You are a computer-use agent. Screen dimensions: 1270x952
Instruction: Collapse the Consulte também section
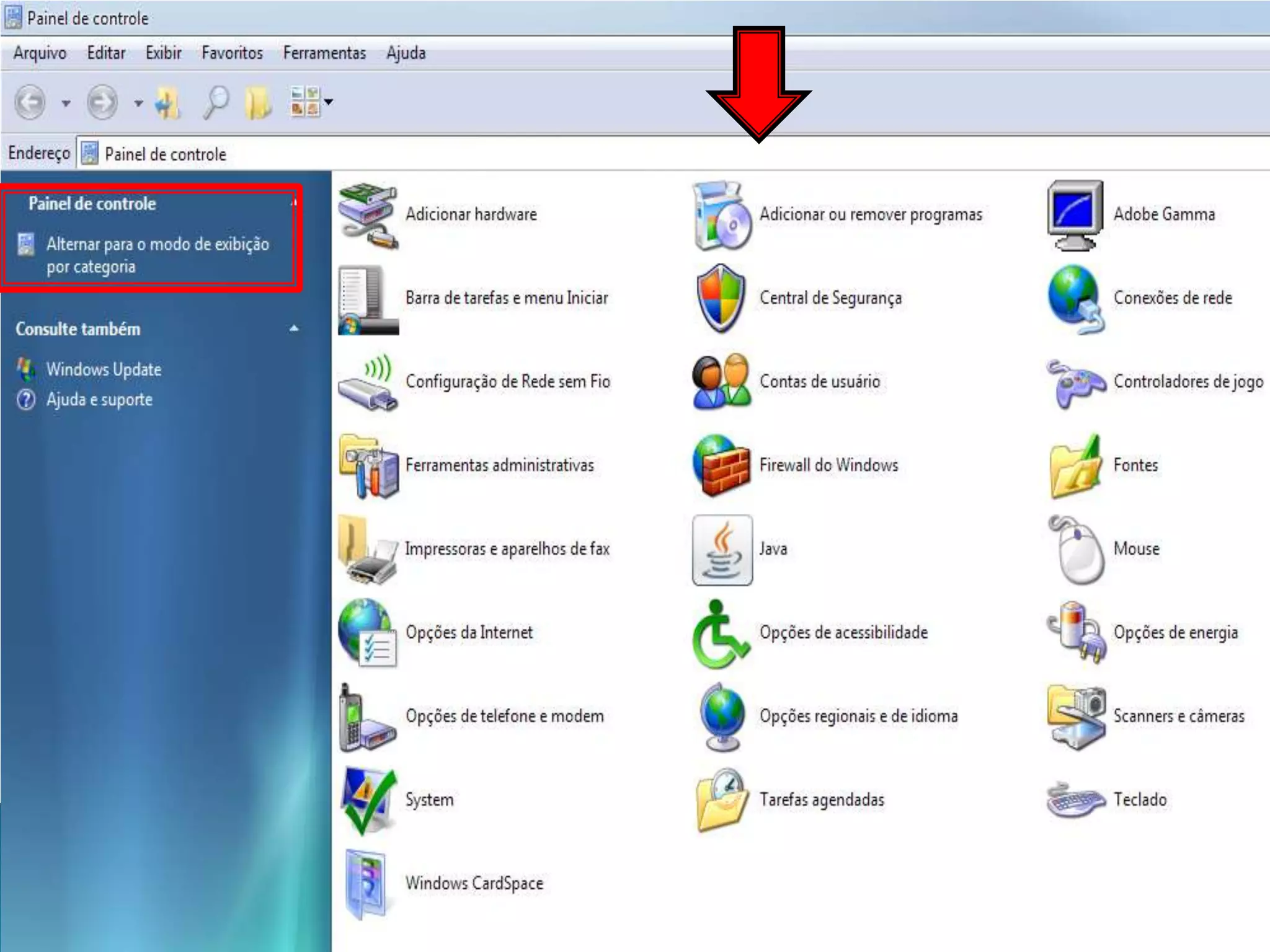pyautogui.click(x=294, y=328)
